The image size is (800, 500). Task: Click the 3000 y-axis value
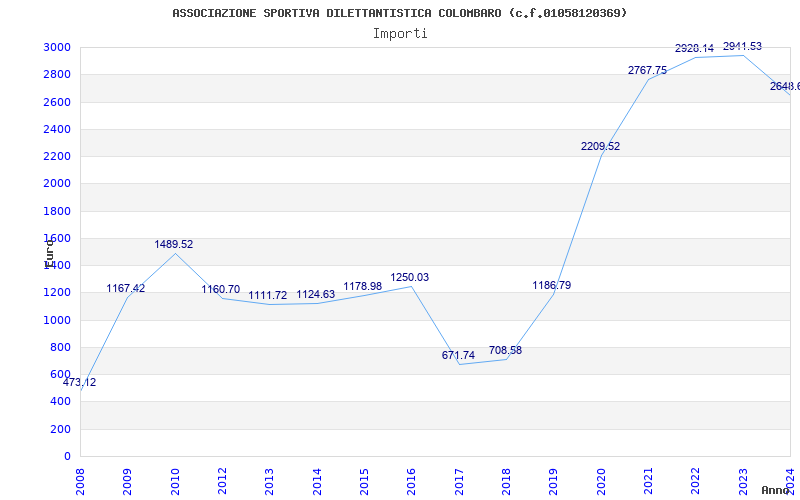pyautogui.click(x=57, y=47)
